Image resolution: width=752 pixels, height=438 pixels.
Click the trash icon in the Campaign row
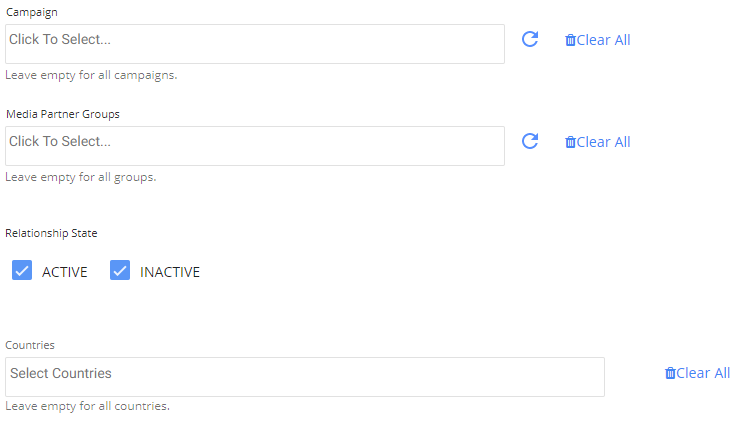[570, 40]
